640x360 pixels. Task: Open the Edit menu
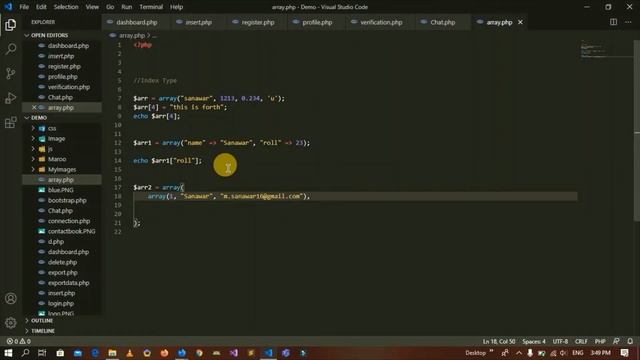[41, 7]
